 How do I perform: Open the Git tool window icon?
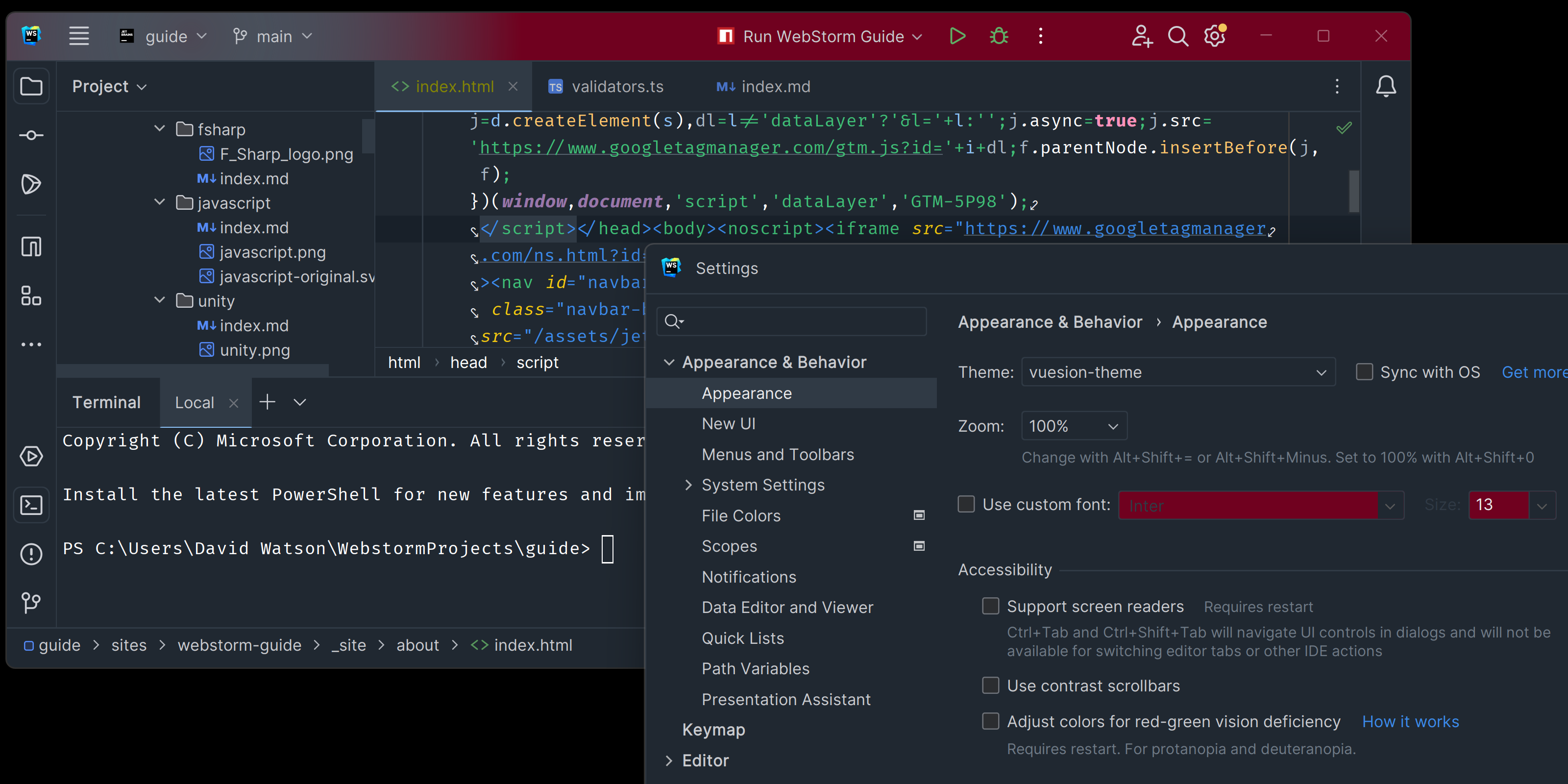[x=31, y=603]
